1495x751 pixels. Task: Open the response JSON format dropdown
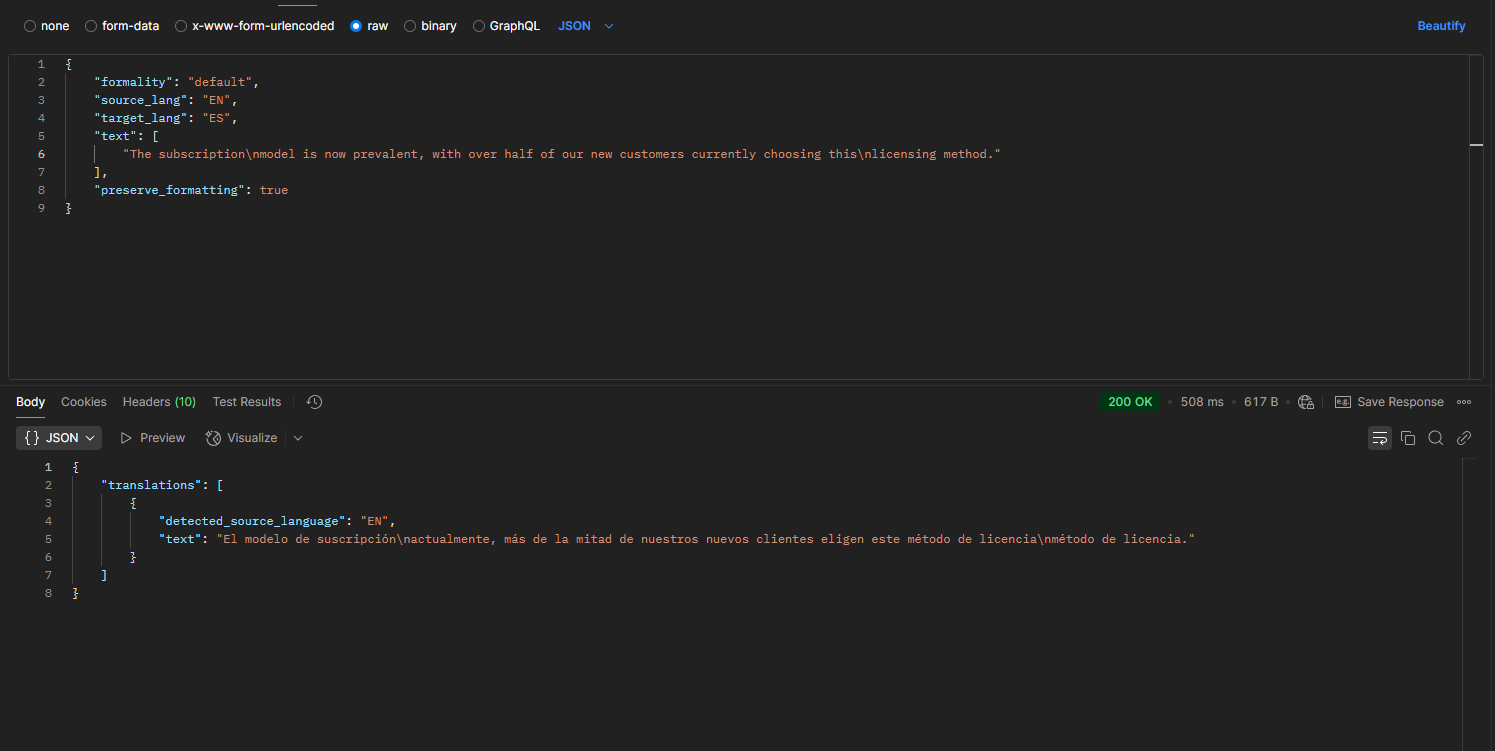click(59, 438)
